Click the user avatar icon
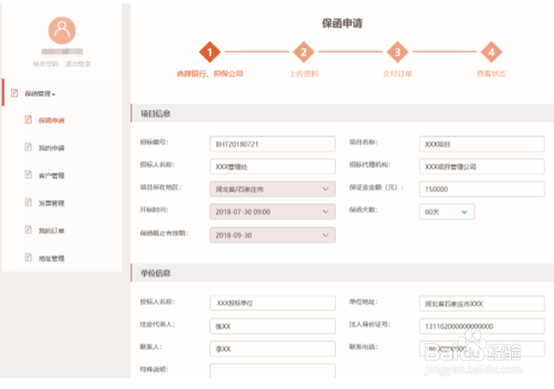The image size is (554, 389). 62,30
